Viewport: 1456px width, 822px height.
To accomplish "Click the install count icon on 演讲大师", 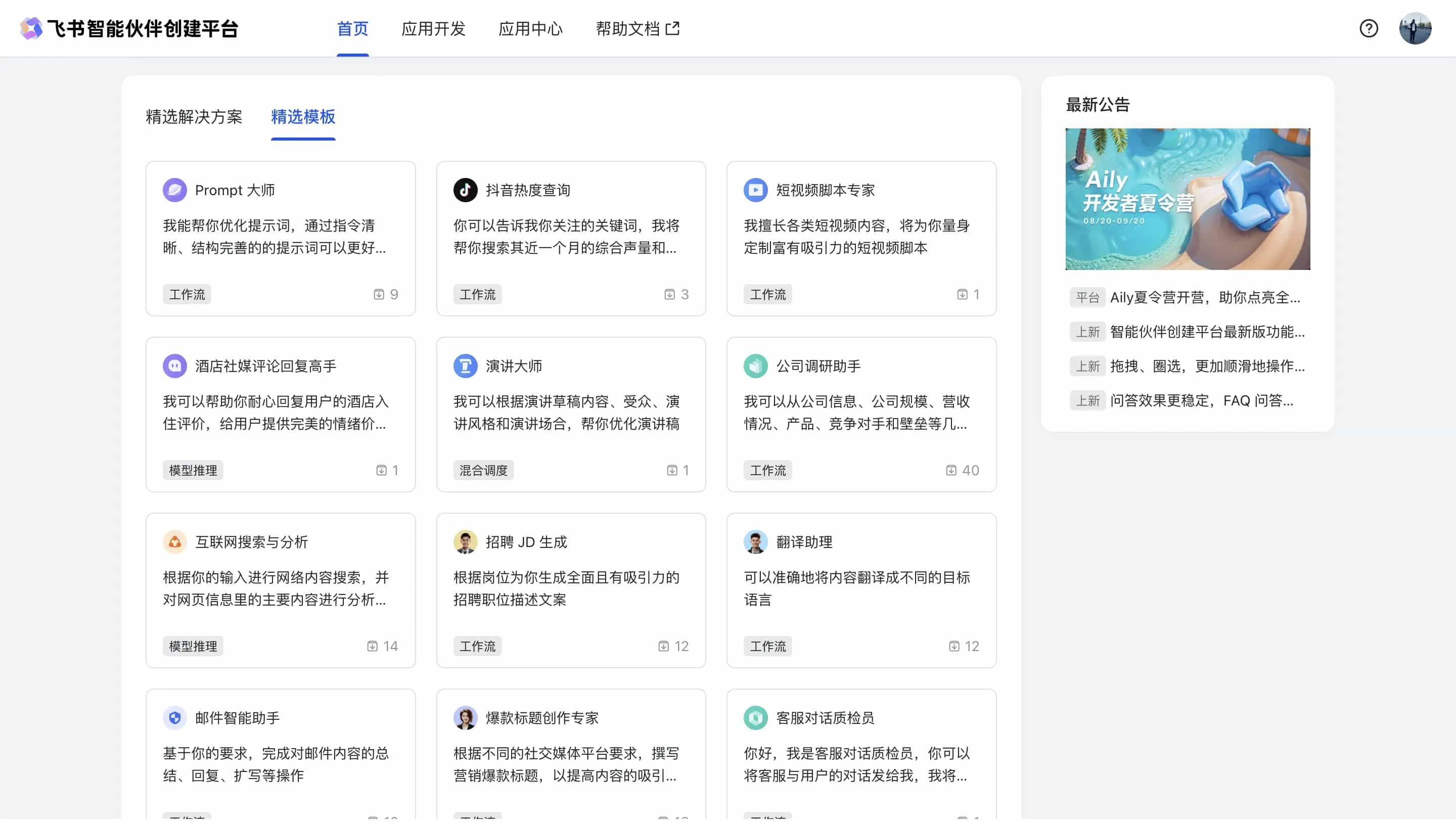I will (x=671, y=470).
